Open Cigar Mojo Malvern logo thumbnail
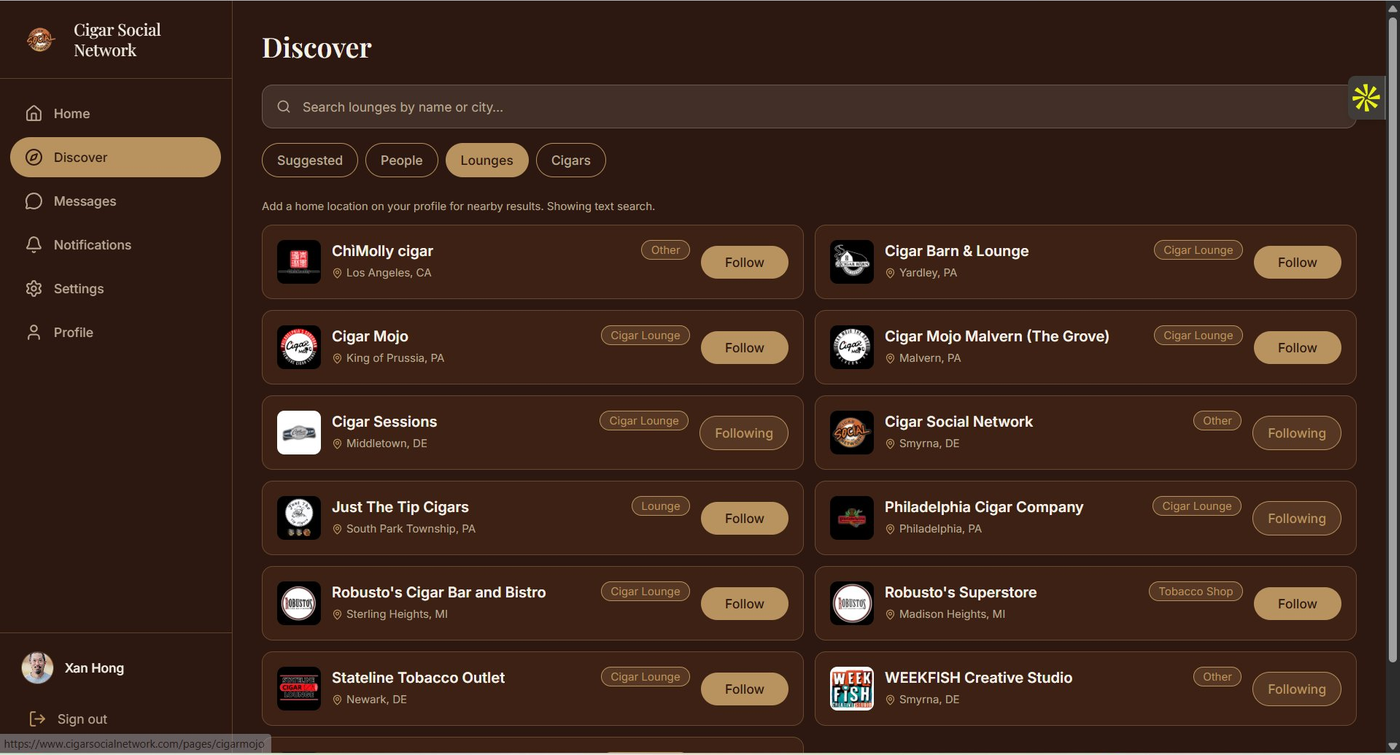 852,347
